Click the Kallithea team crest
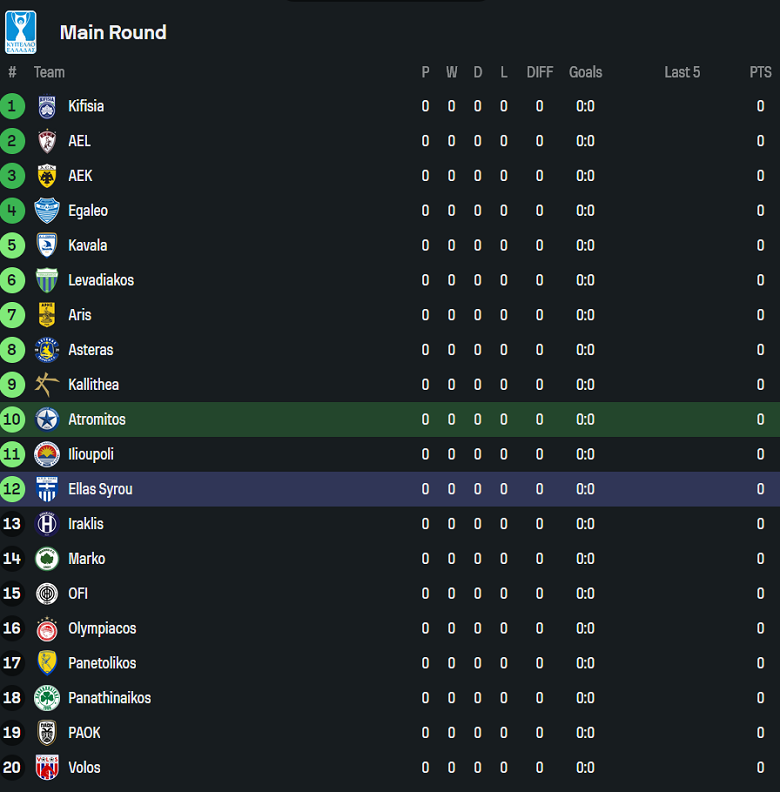This screenshot has width=780, height=792. point(47,385)
